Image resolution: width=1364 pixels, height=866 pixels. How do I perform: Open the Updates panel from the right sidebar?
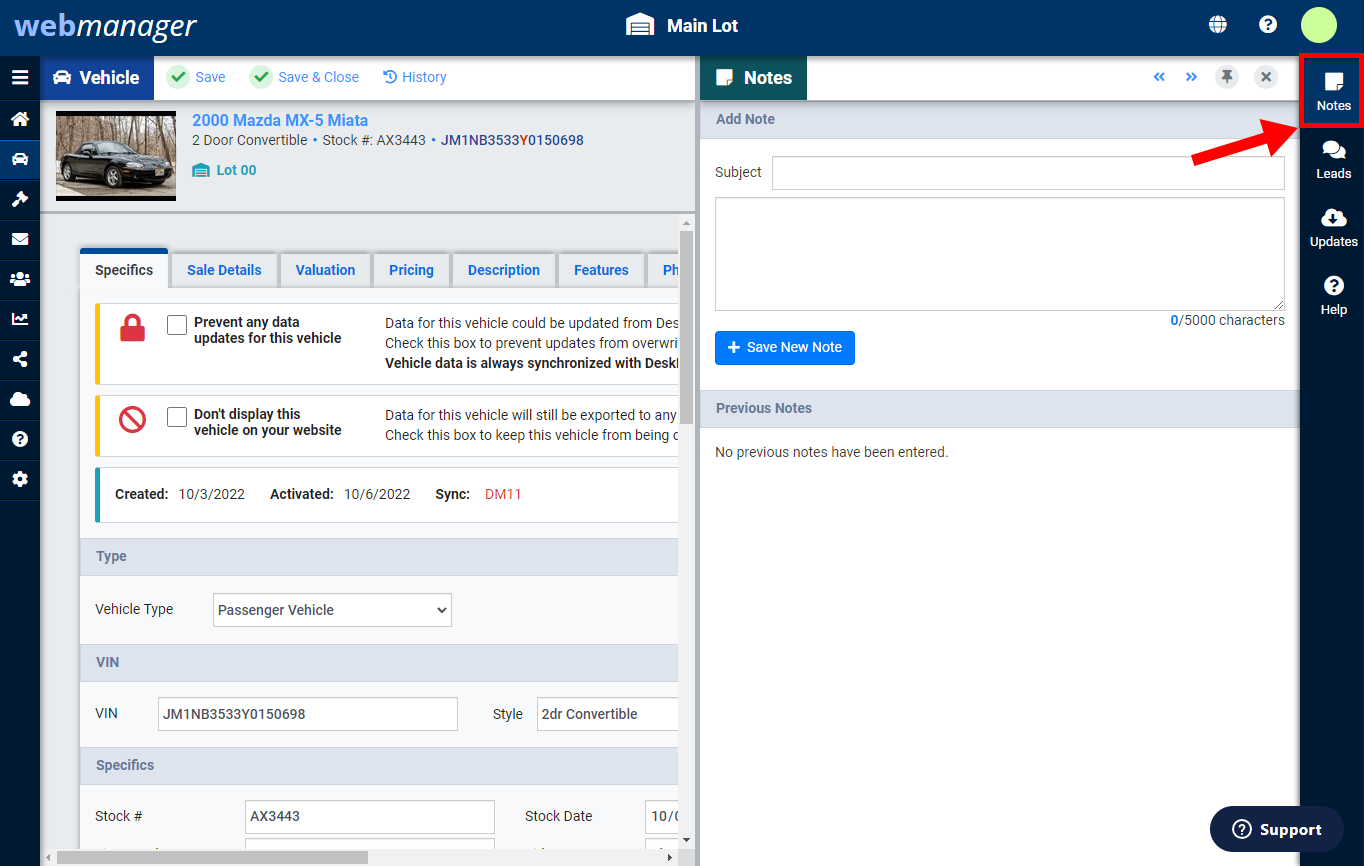point(1333,228)
